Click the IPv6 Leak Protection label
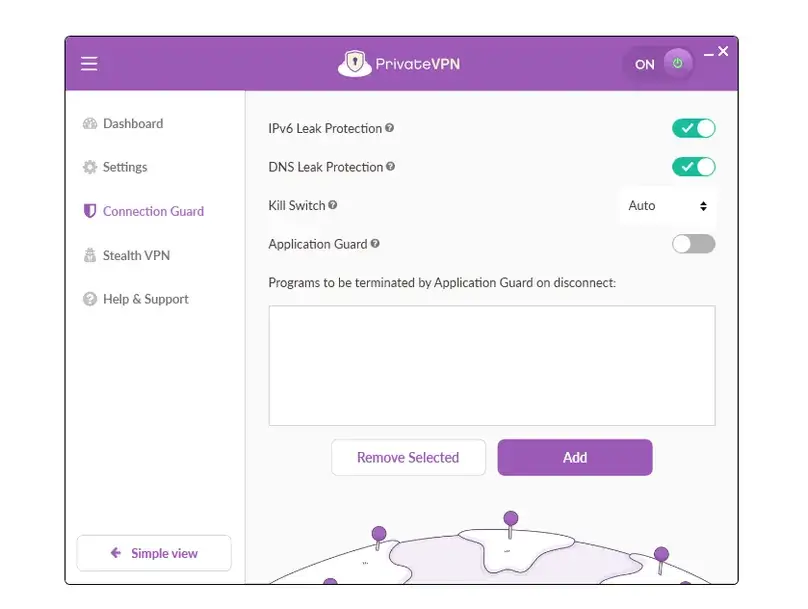Screen dimensions: 808x609 [x=325, y=128]
